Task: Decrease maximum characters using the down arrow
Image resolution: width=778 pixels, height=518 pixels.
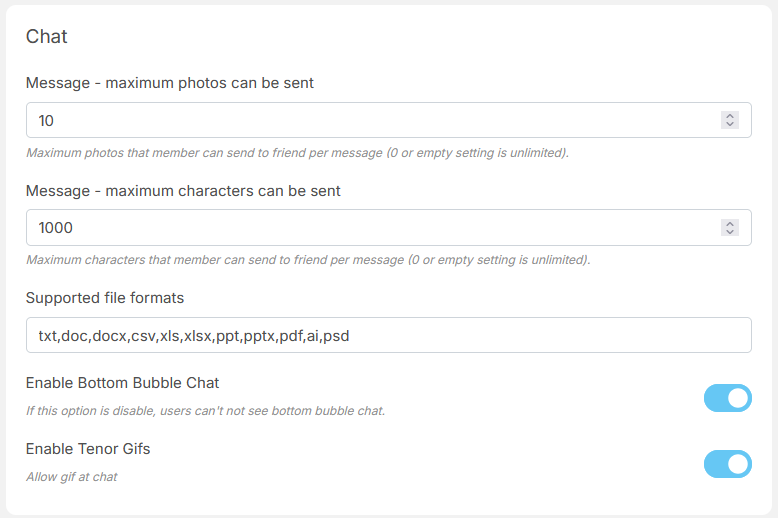Action: click(730, 232)
